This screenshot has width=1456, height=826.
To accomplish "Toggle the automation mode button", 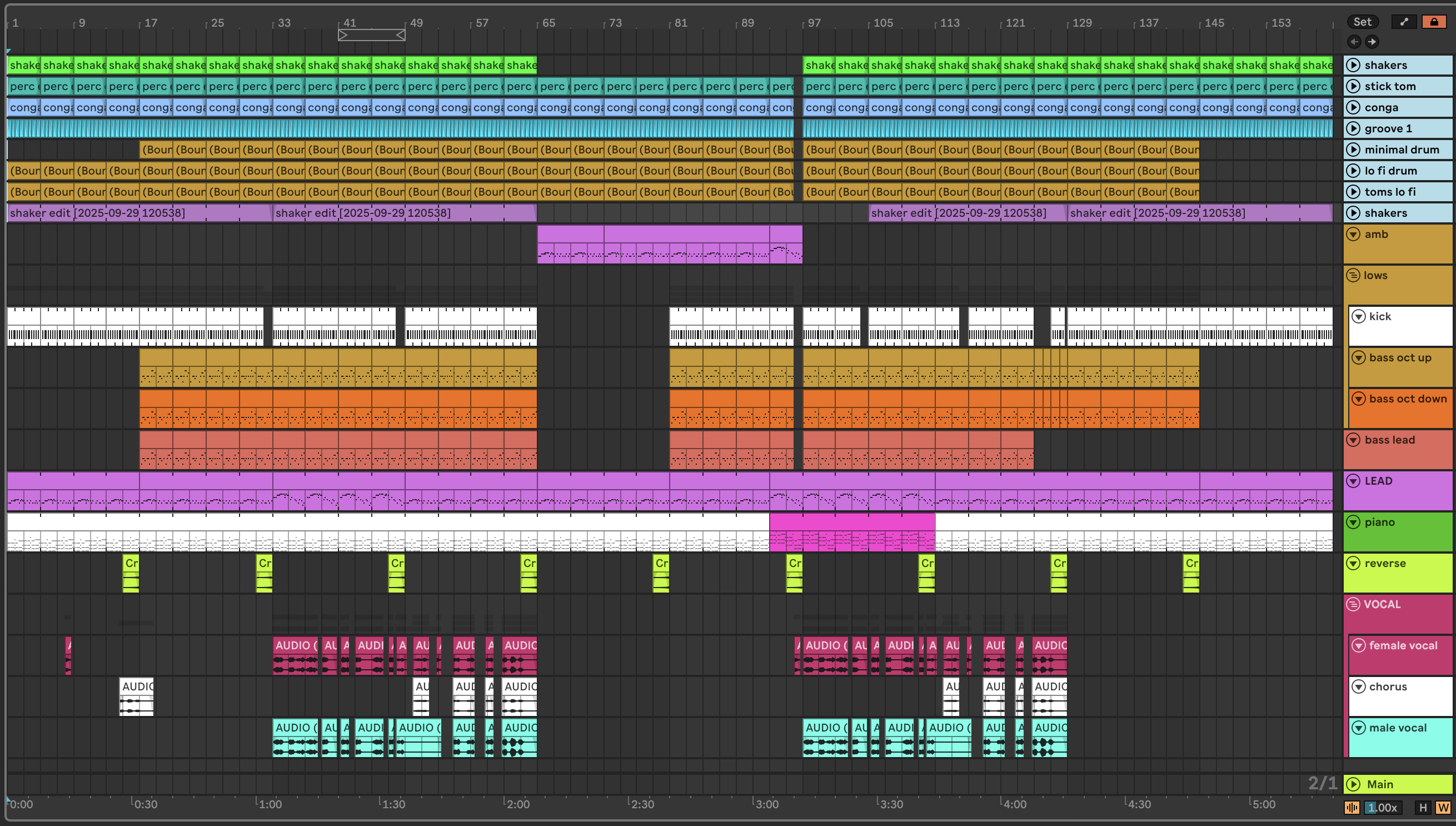I will pos(1404,22).
